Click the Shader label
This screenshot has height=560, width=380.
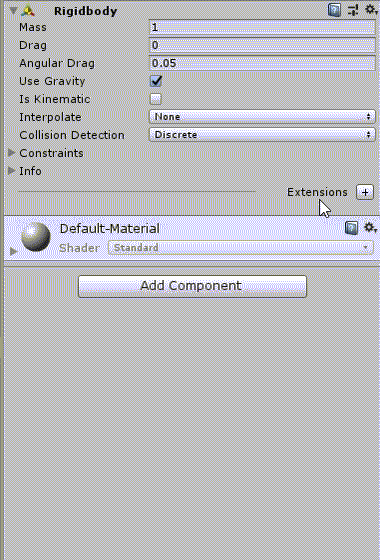point(79,248)
